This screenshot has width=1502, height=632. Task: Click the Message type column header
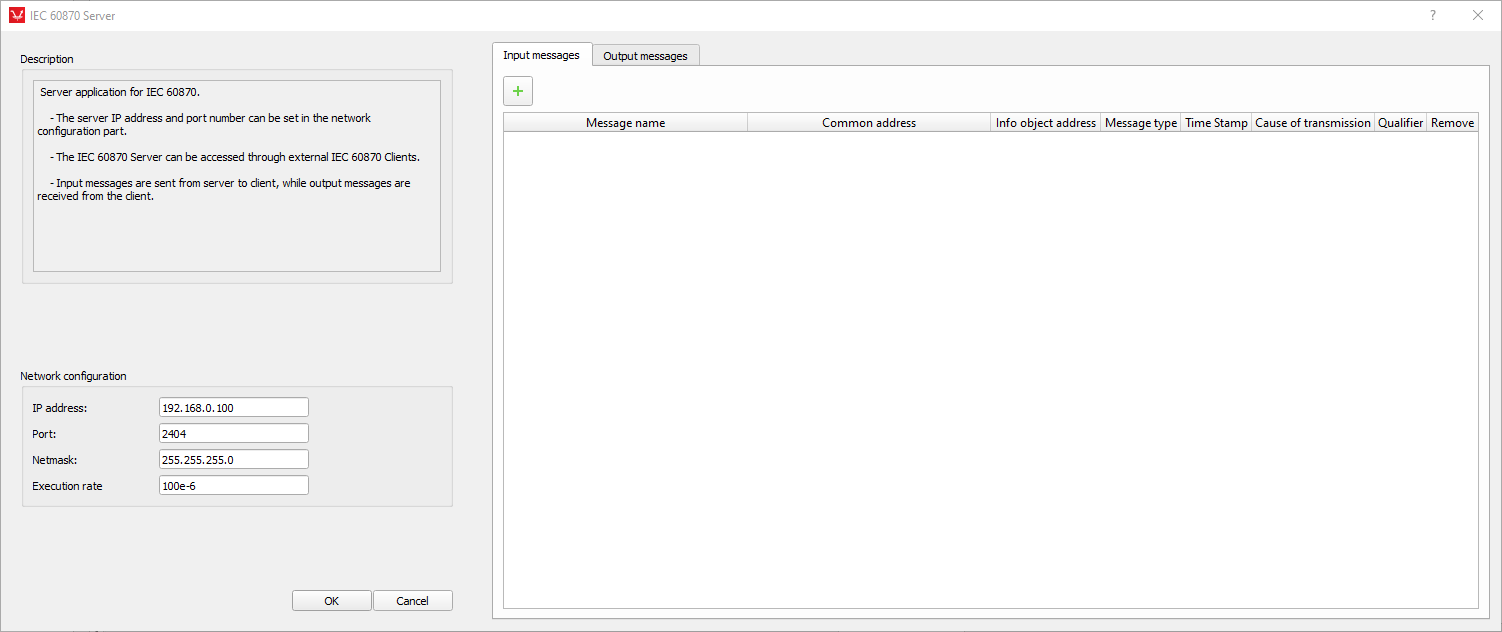(1140, 123)
